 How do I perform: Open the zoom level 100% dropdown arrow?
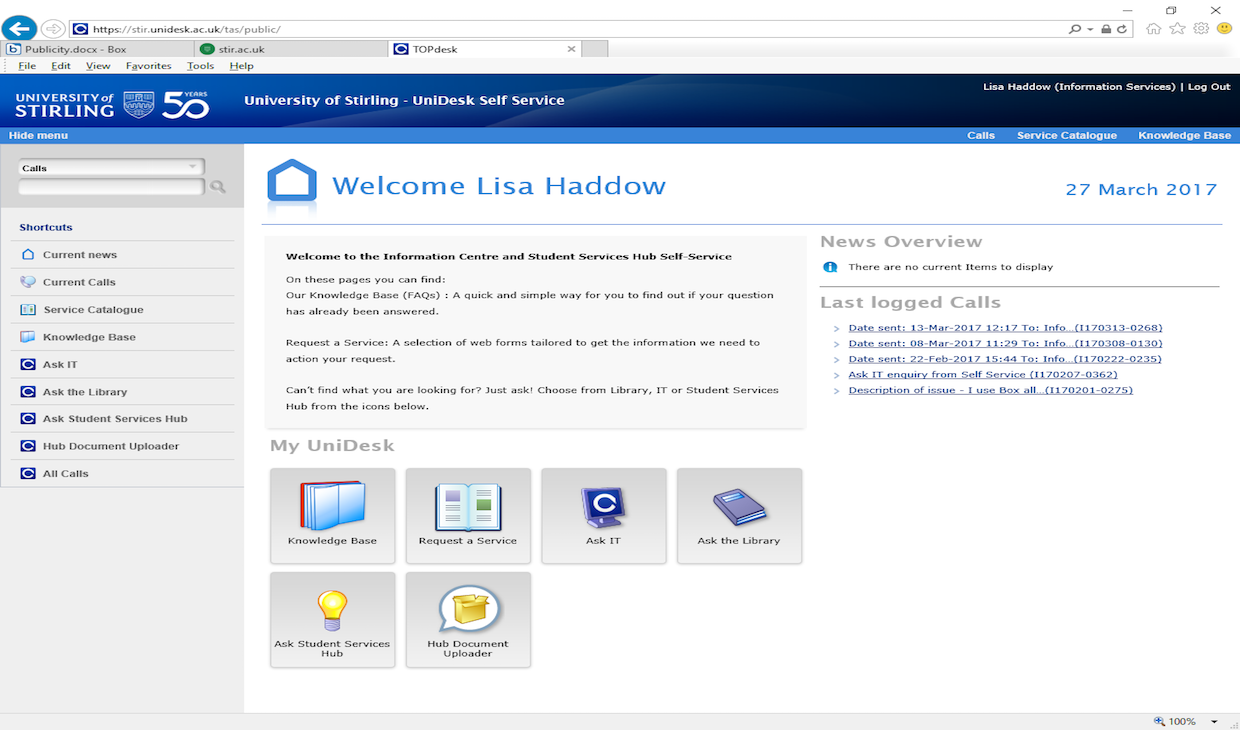click(1214, 721)
